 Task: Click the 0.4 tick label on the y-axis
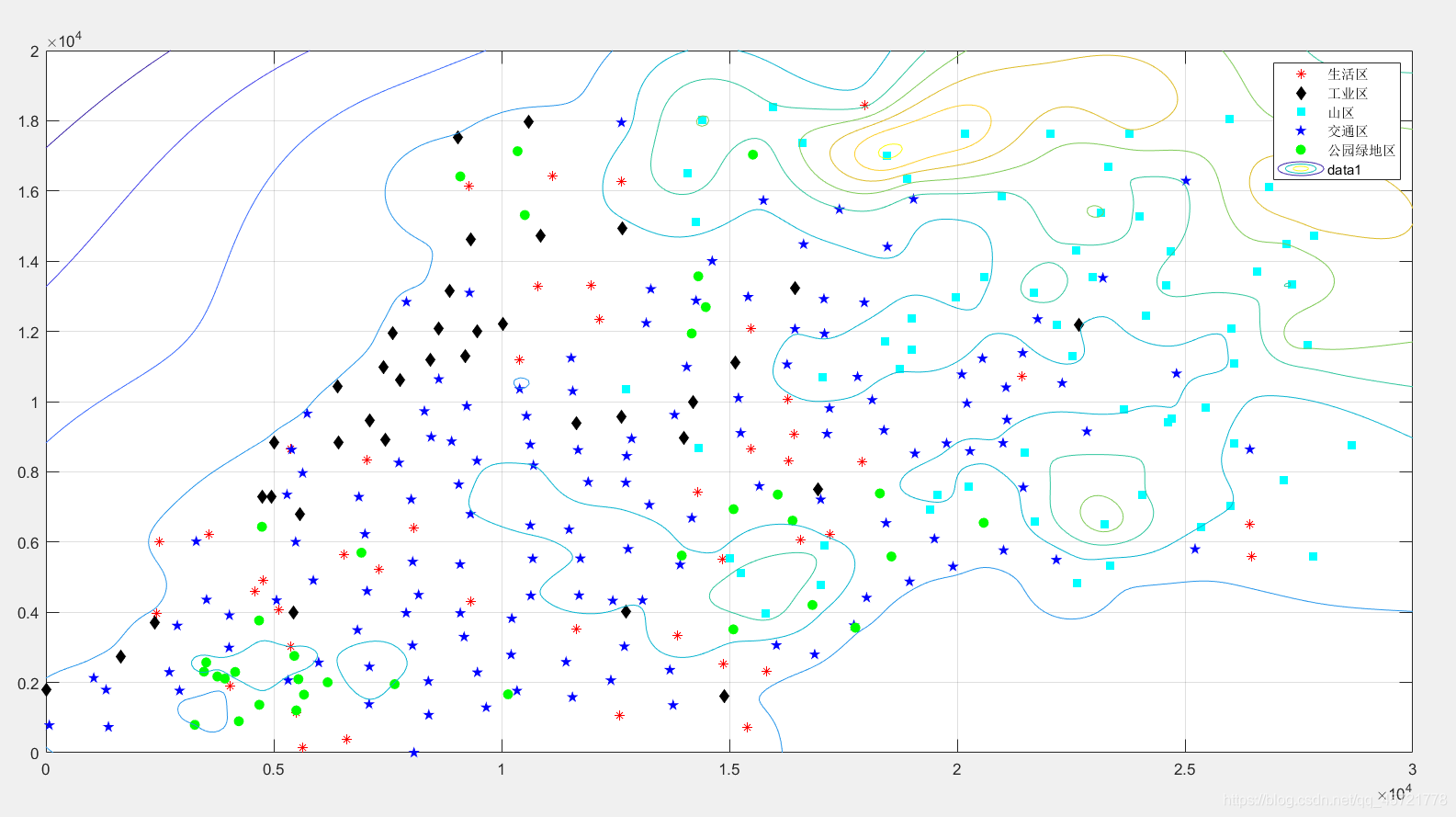click(28, 613)
